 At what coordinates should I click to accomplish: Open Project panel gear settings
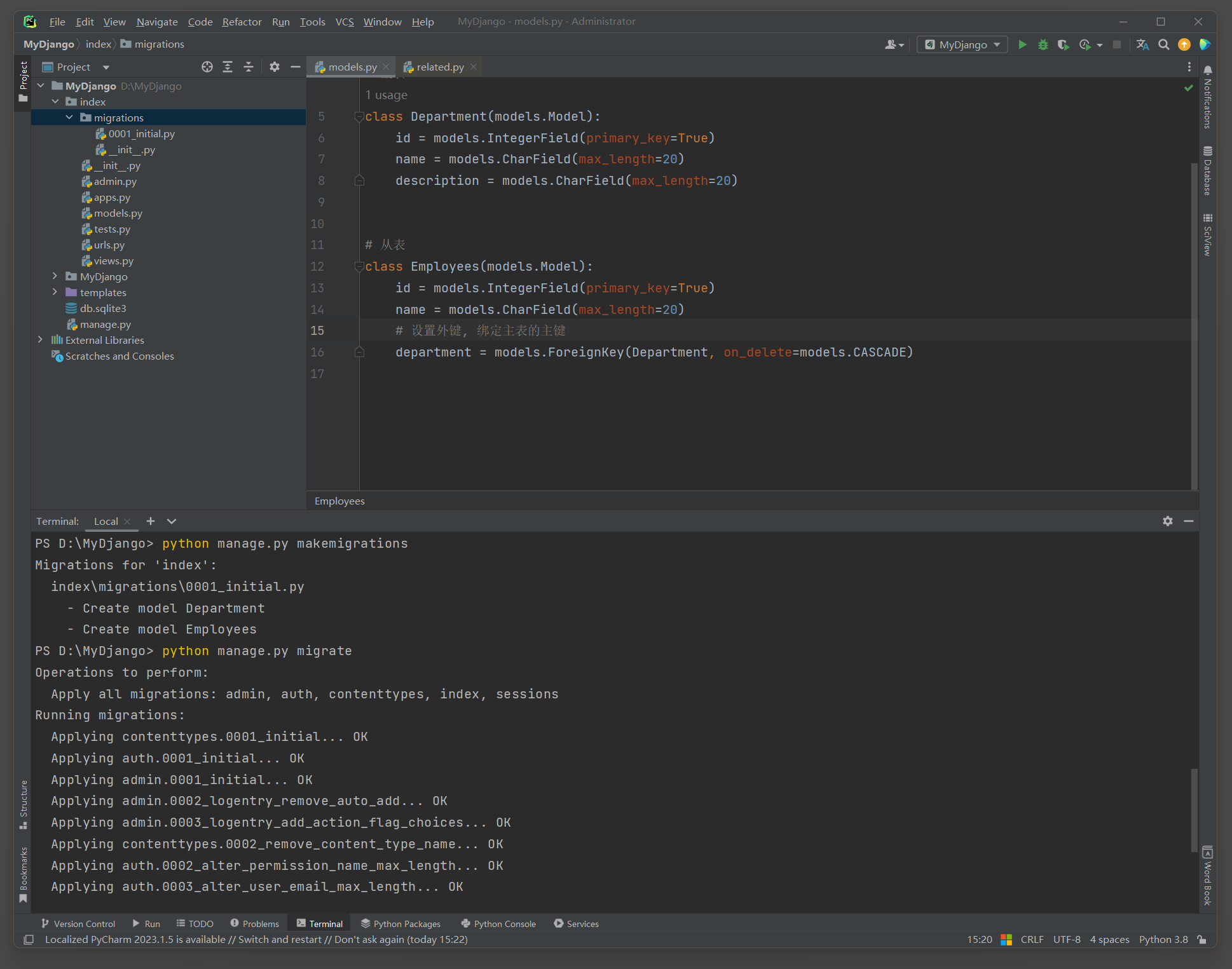274,67
